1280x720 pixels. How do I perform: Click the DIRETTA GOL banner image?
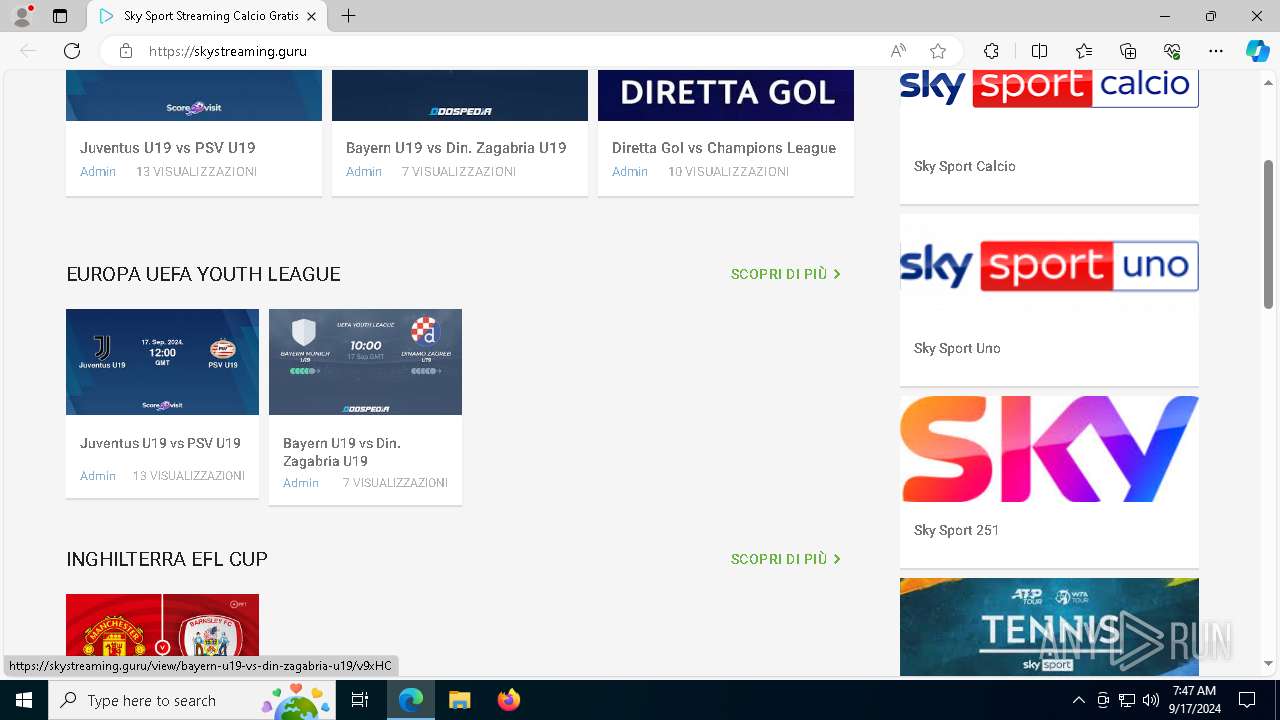(x=726, y=95)
